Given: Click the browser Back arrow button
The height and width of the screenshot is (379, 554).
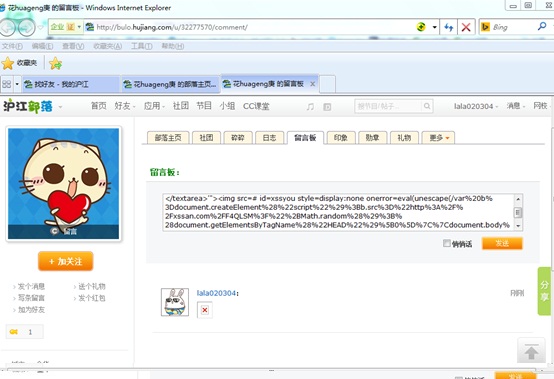Looking at the screenshot, I should 7,27.
